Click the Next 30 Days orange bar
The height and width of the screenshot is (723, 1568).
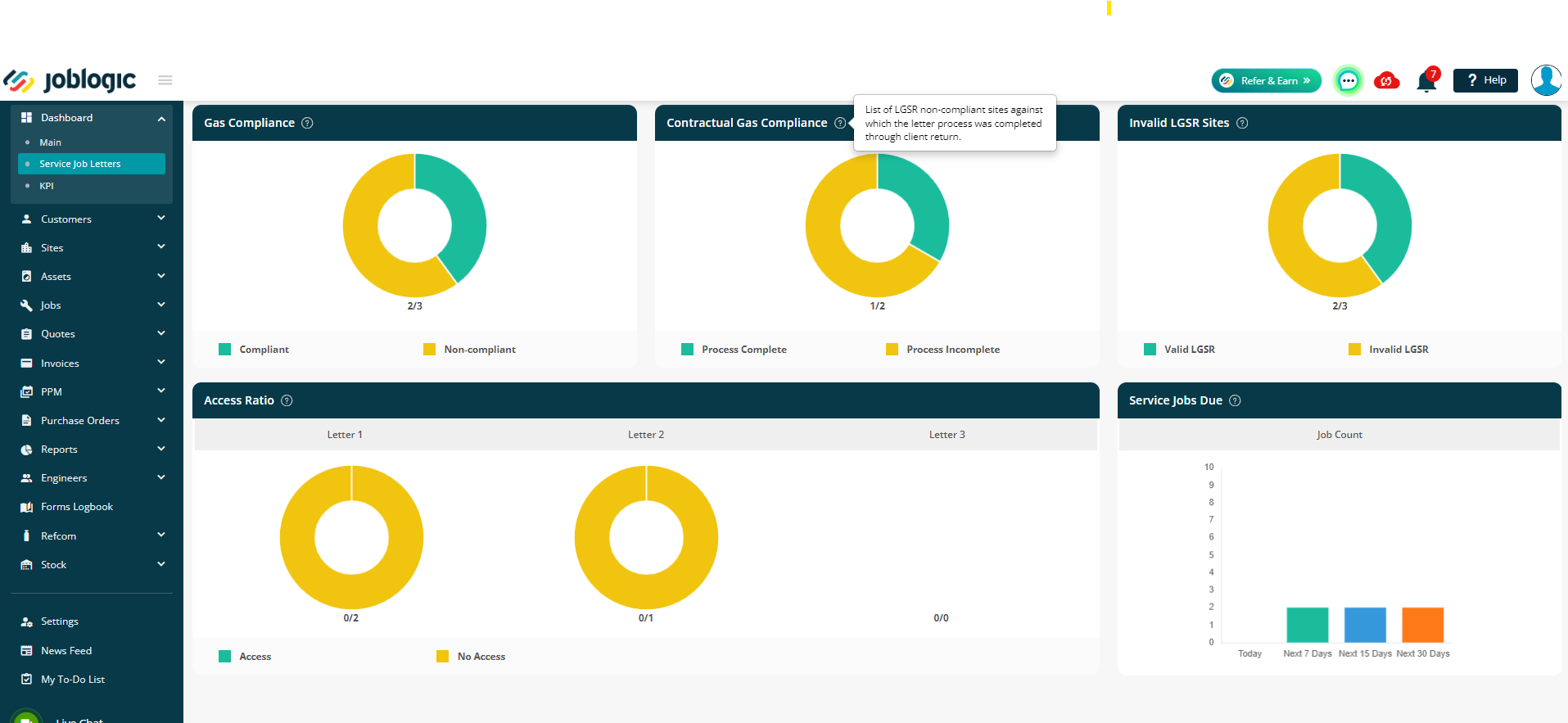(1423, 625)
